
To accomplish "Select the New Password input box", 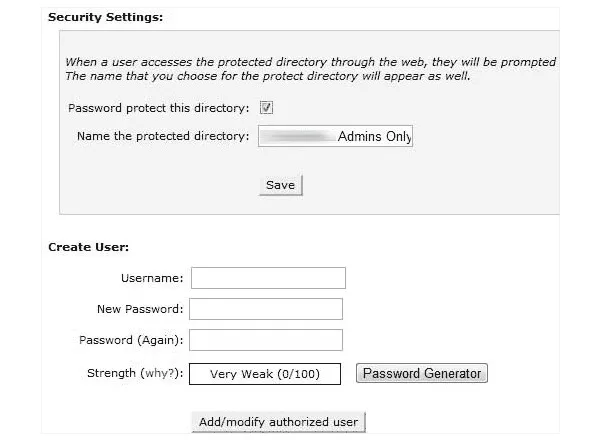I will [266, 309].
